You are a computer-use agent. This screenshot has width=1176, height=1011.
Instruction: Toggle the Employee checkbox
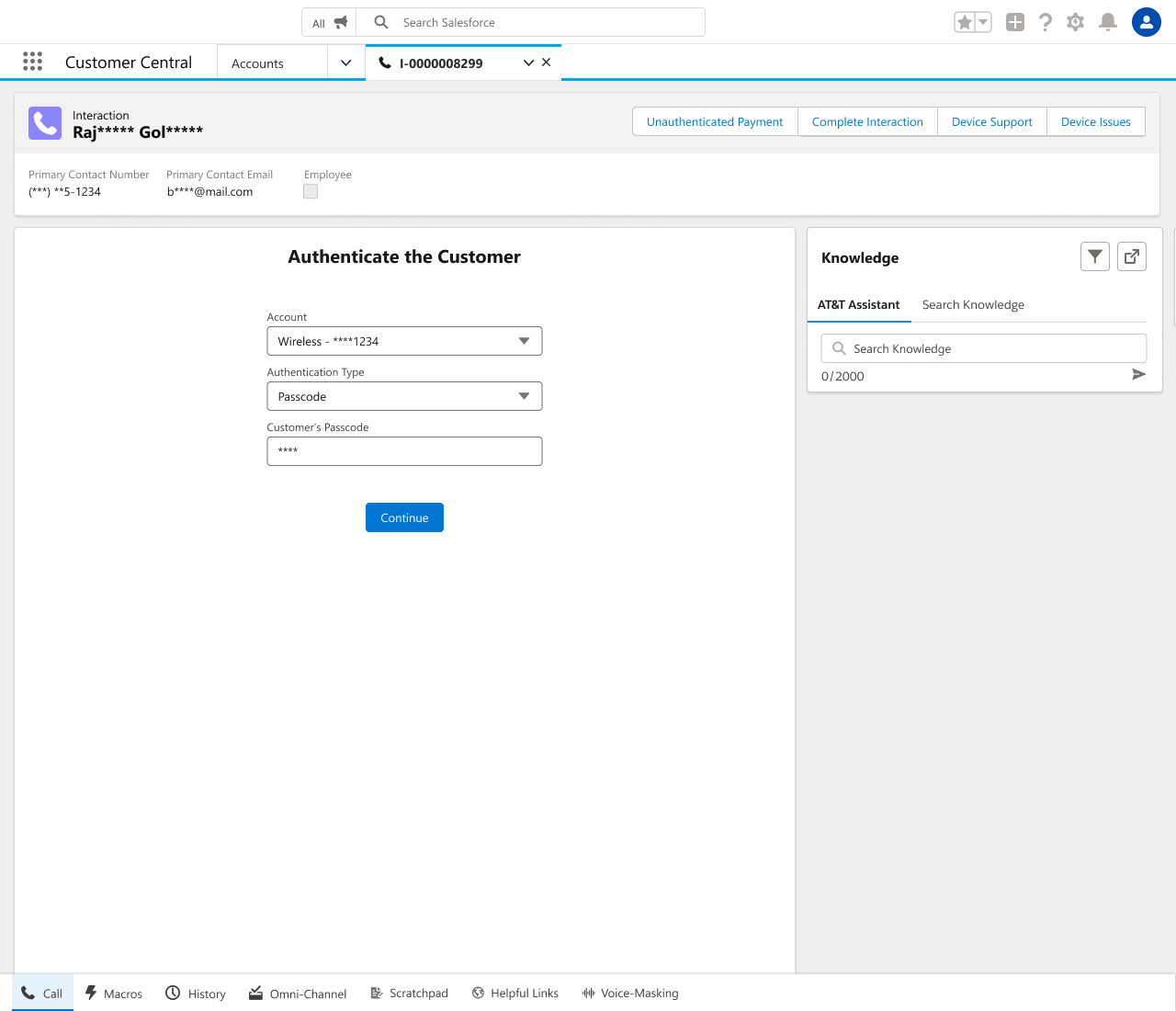311,191
